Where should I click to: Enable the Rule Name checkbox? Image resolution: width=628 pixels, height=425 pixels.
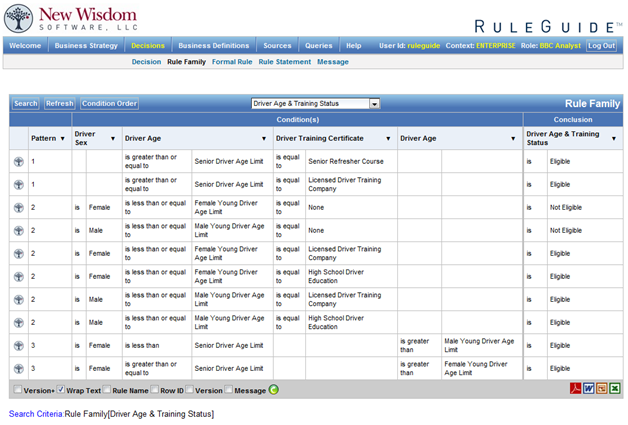(x=107, y=389)
